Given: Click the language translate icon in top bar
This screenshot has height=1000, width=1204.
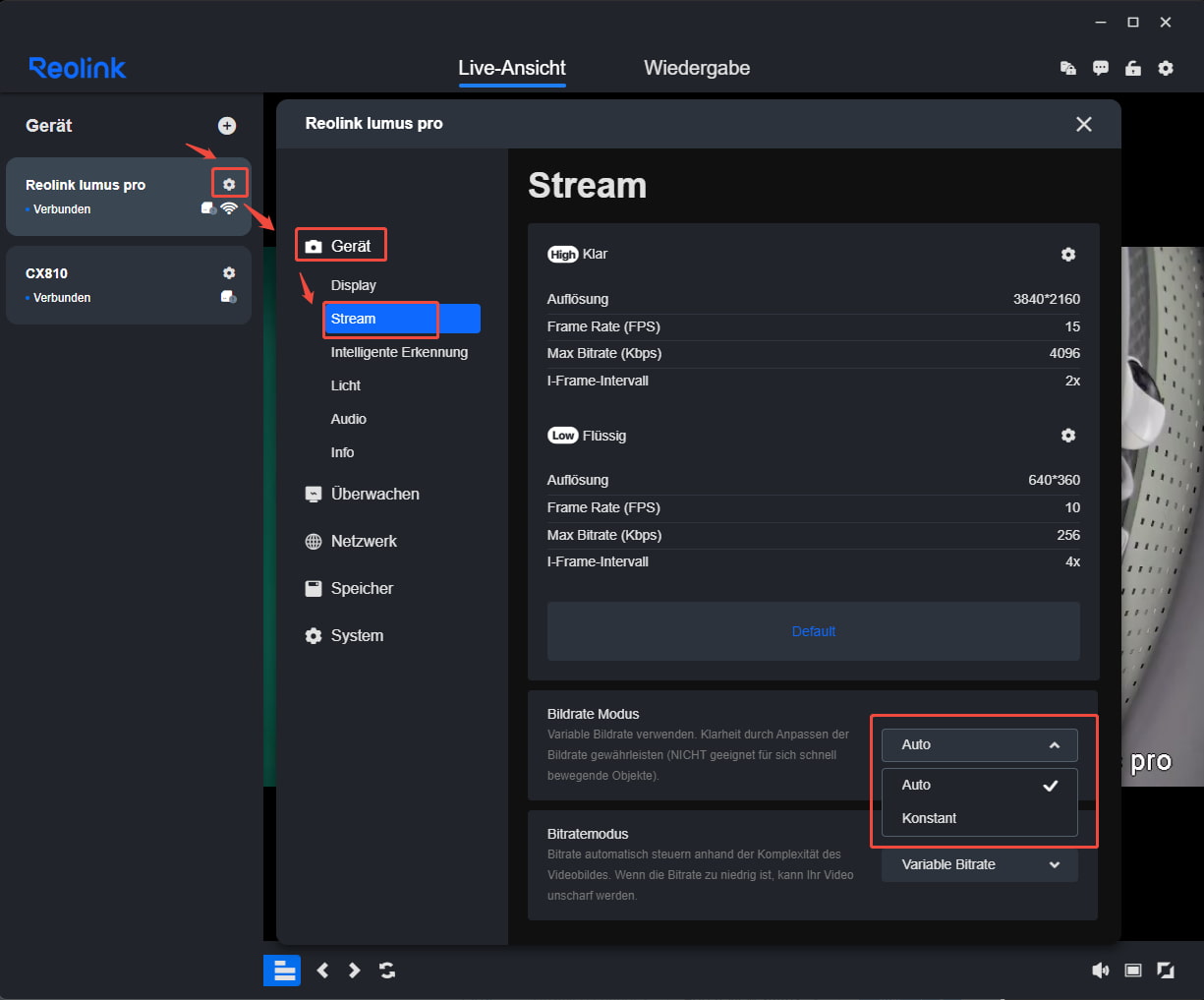Looking at the screenshot, I should 1068,68.
